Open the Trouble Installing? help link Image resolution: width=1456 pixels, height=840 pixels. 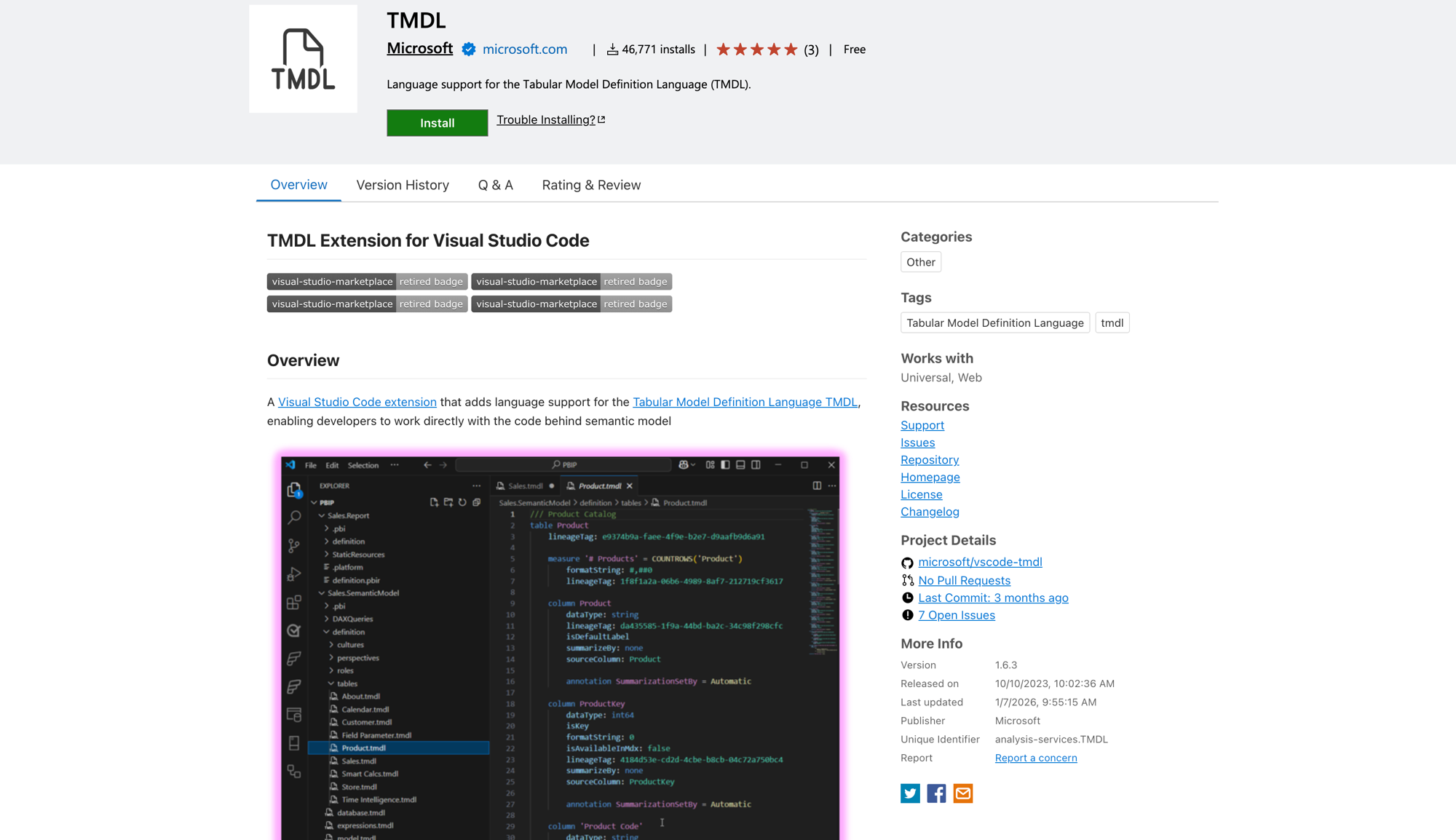coord(545,119)
